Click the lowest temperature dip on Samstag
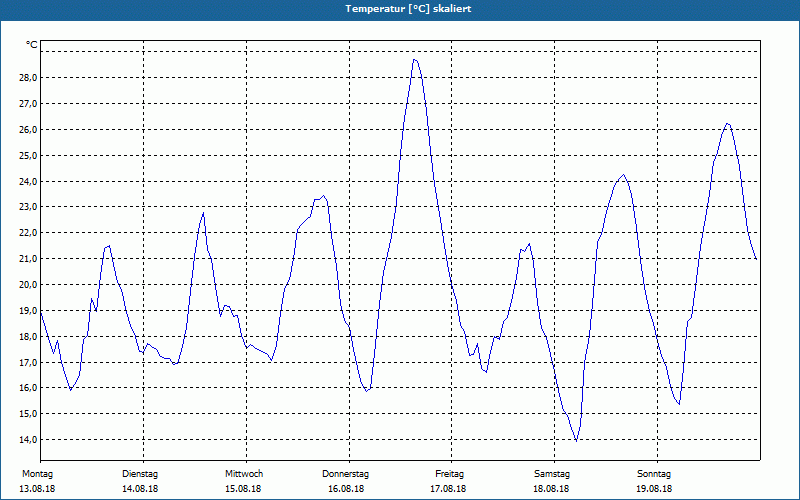This screenshot has height=500, width=800. pyautogui.click(x=576, y=440)
